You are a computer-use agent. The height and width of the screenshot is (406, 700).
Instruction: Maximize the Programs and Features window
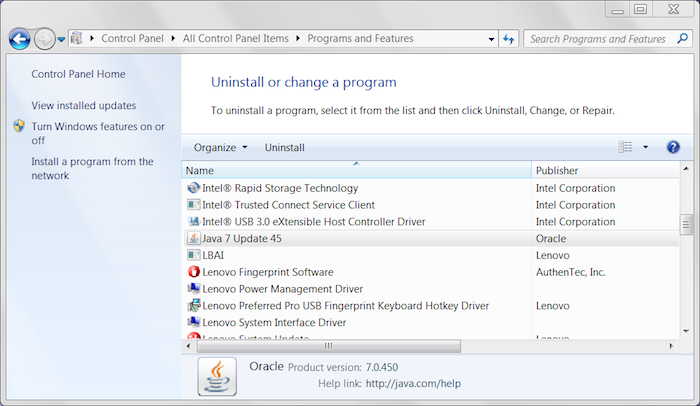pyautogui.click(x=641, y=9)
